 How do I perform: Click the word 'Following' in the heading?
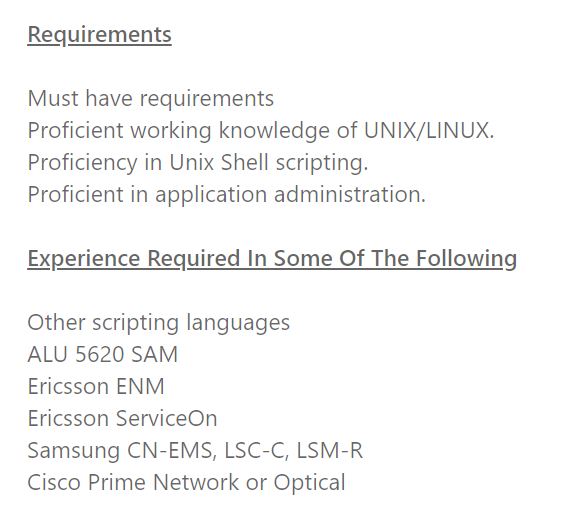point(467,259)
